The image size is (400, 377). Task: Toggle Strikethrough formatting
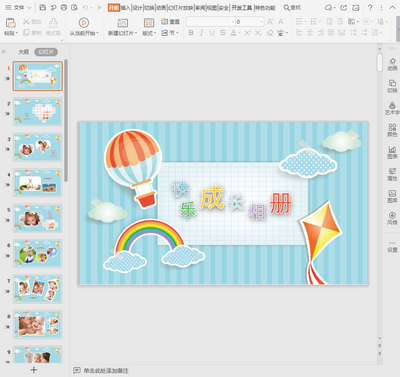(x=223, y=33)
